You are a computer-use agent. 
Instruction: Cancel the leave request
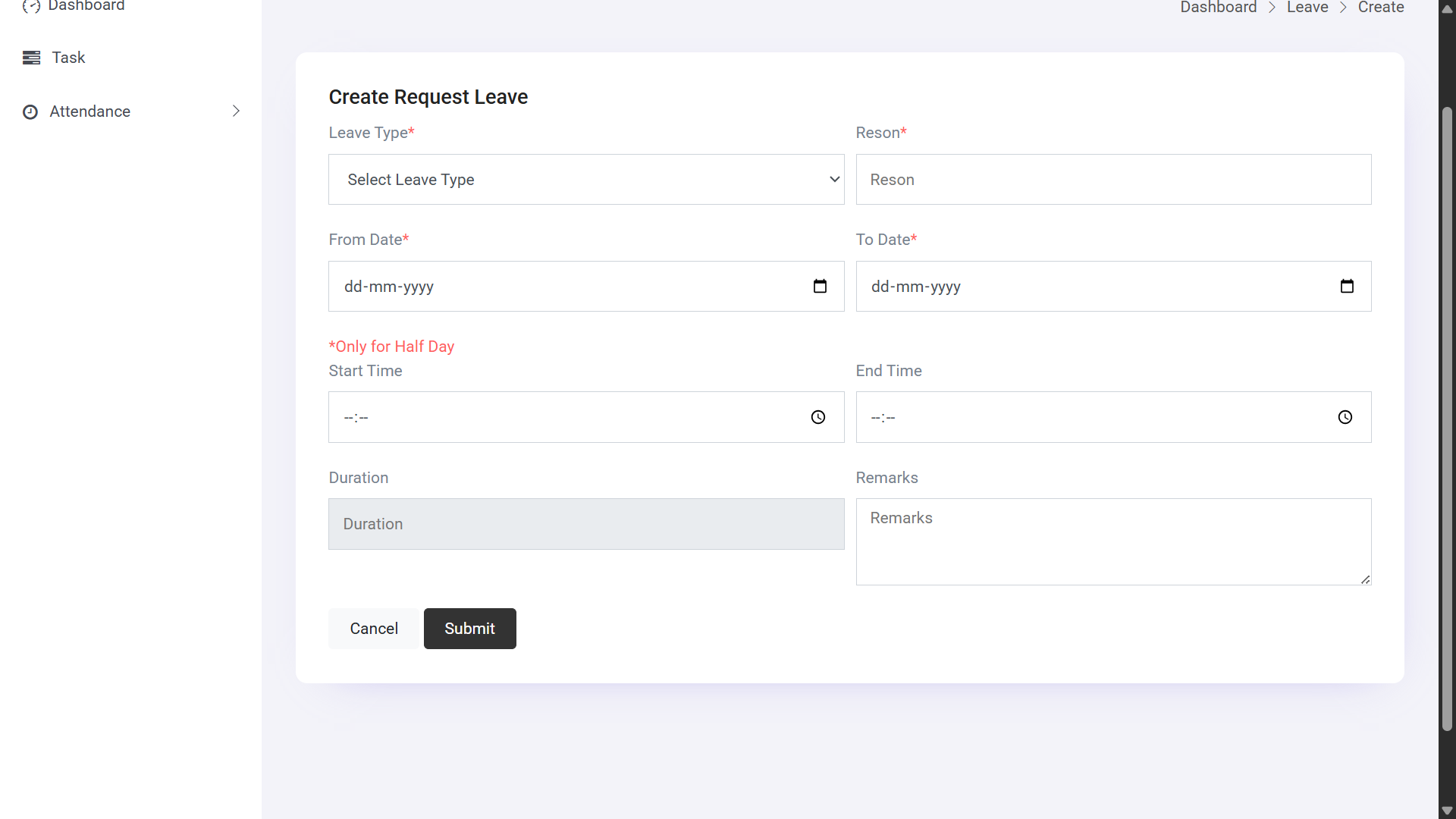tap(374, 629)
